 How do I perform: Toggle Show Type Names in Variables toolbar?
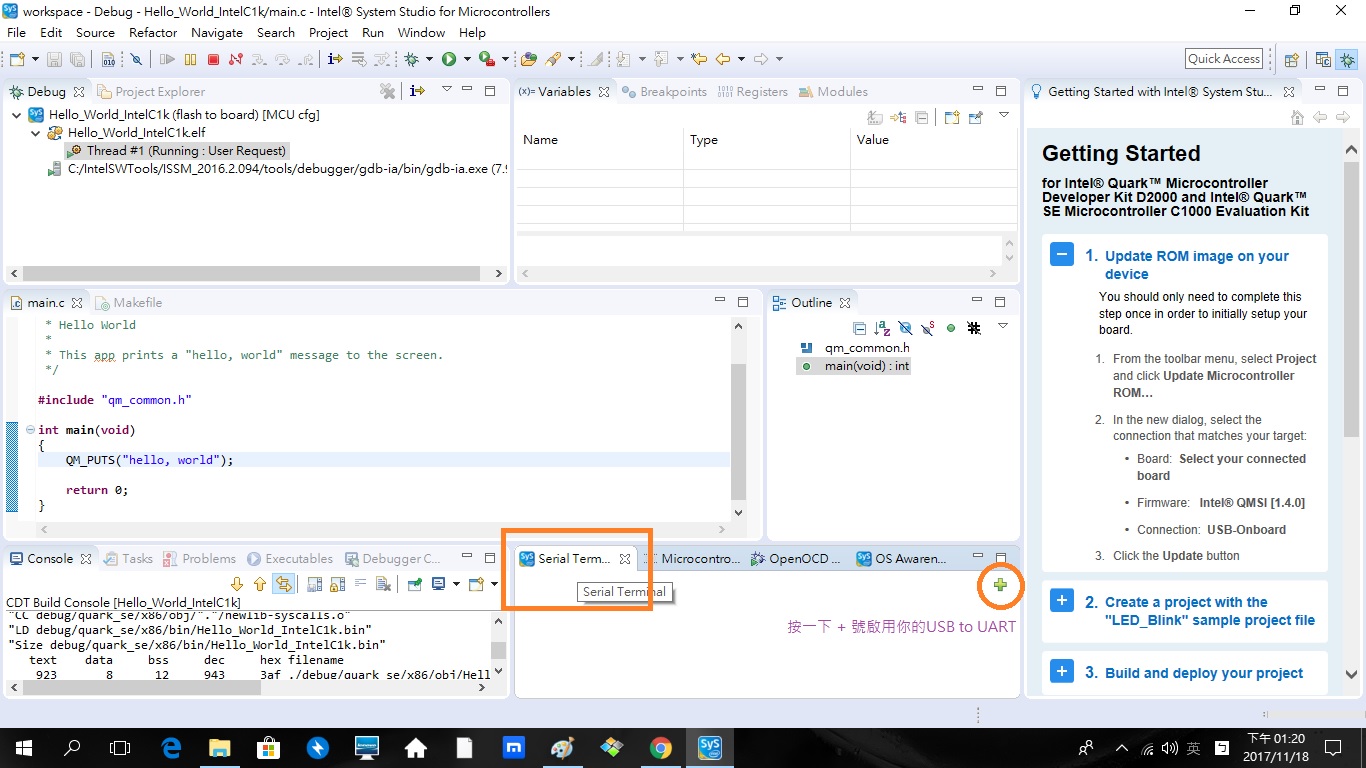(875, 117)
